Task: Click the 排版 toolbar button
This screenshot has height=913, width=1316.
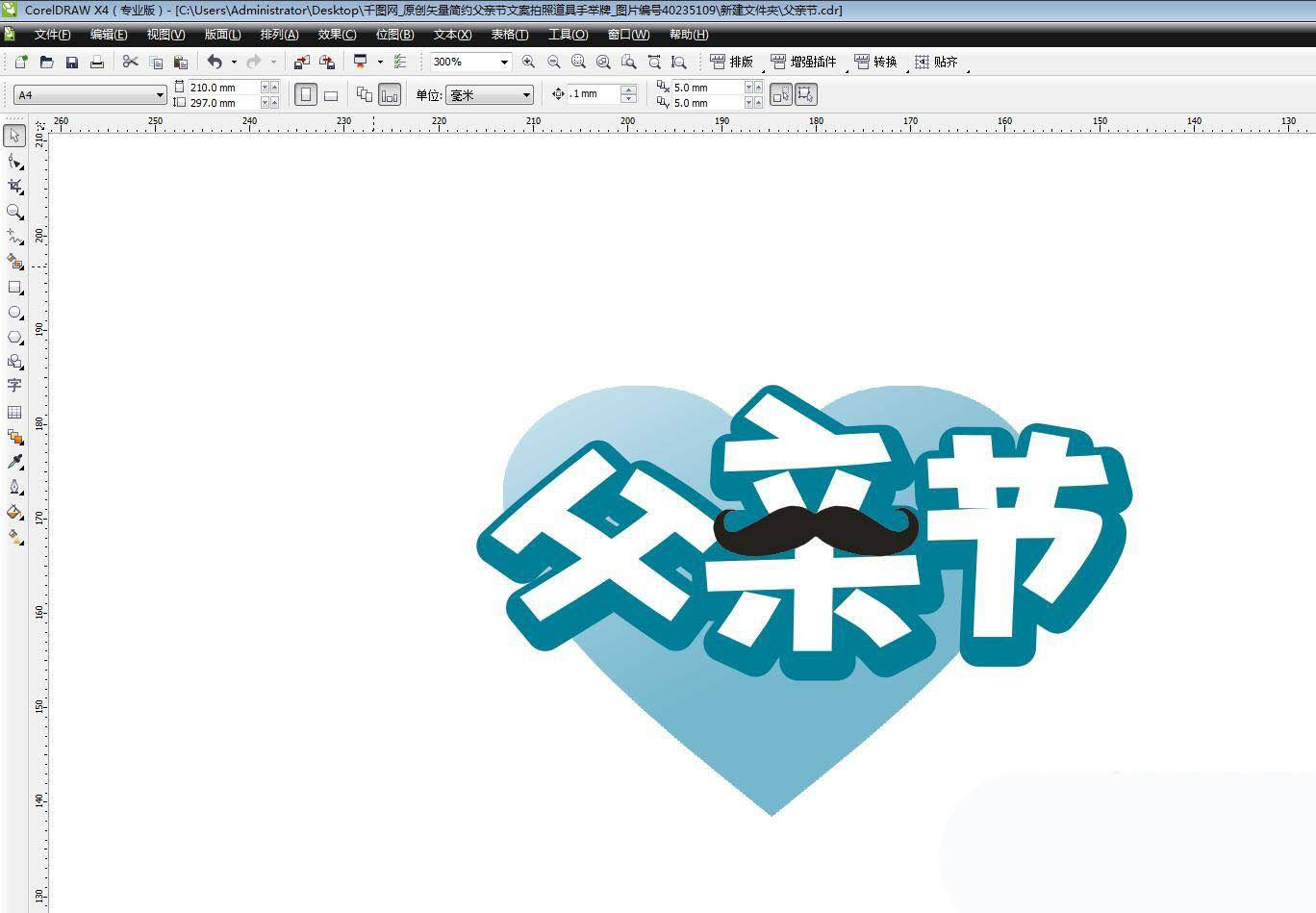Action: 731,62
